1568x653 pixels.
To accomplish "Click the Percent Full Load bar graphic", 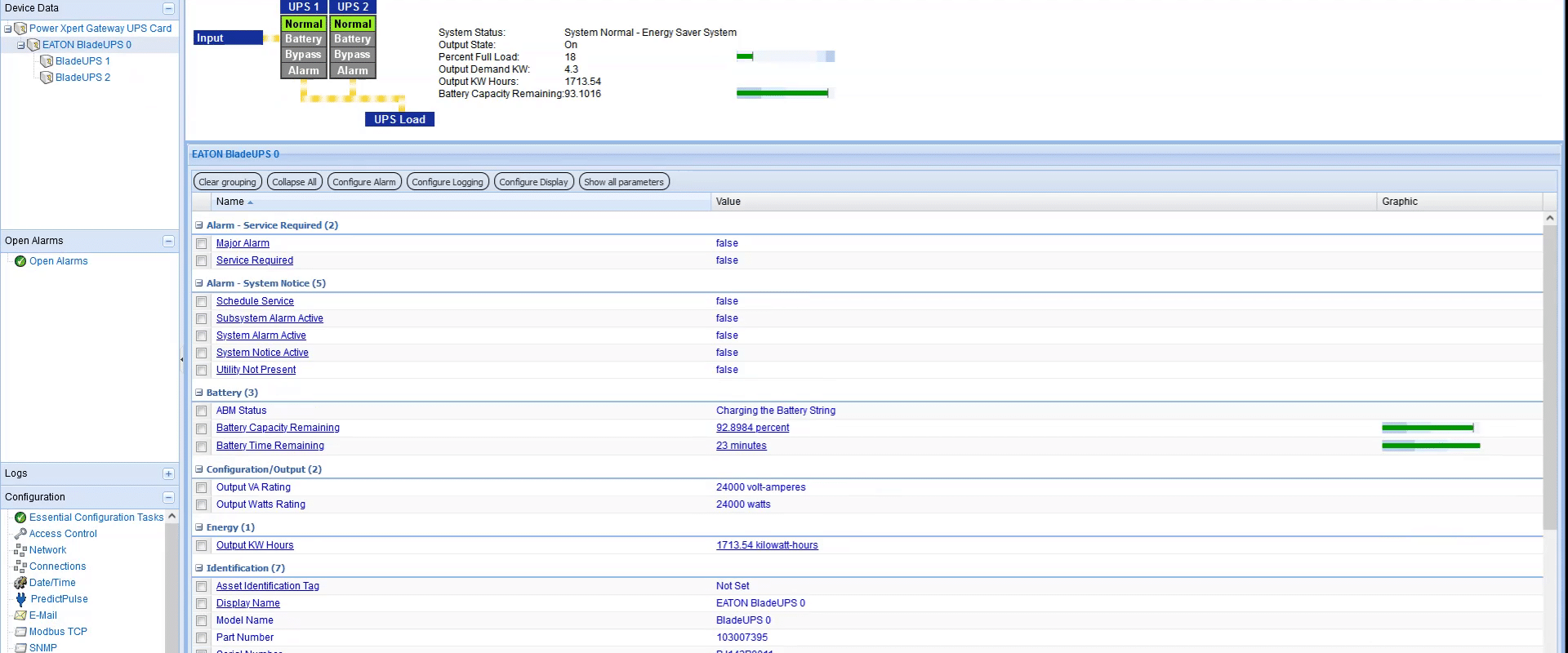I will (x=785, y=56).
